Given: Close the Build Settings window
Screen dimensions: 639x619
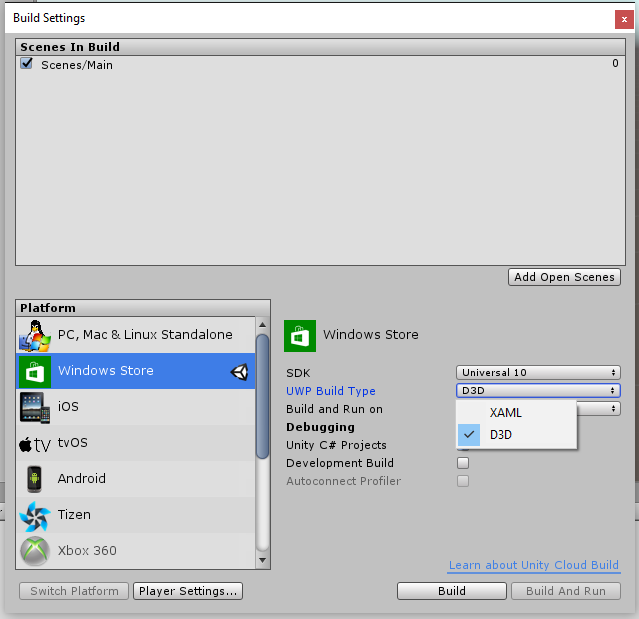Looking at the screenshot, I should coord(624,20).
